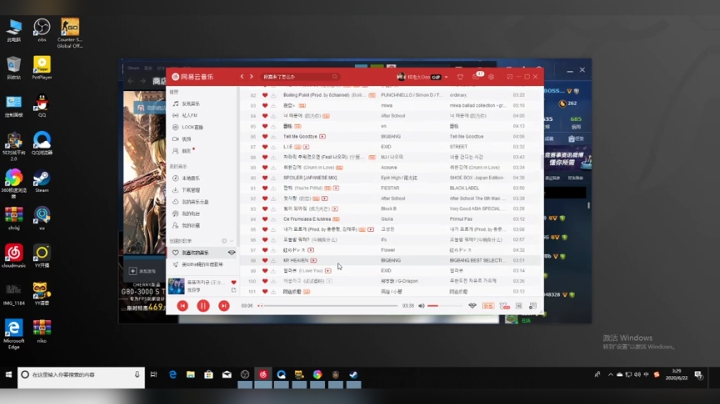Open the MV icon for MY HEAVEN
This screenshot has width=720, height=404.
pos(314,260)
